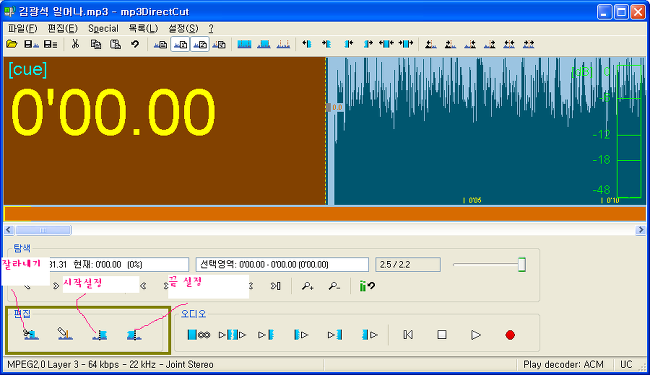Click the set selection begin icon
The width and height of the screenshot is (650, 375).
coord(100,335)
